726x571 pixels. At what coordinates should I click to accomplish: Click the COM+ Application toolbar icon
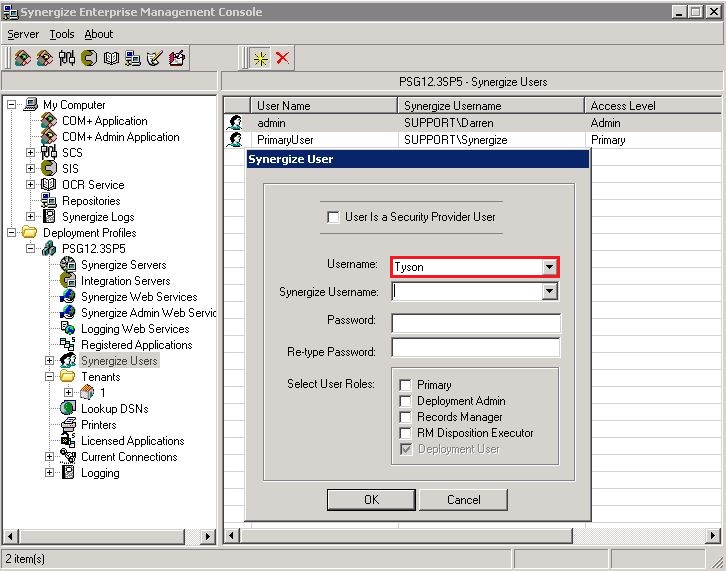23,58
